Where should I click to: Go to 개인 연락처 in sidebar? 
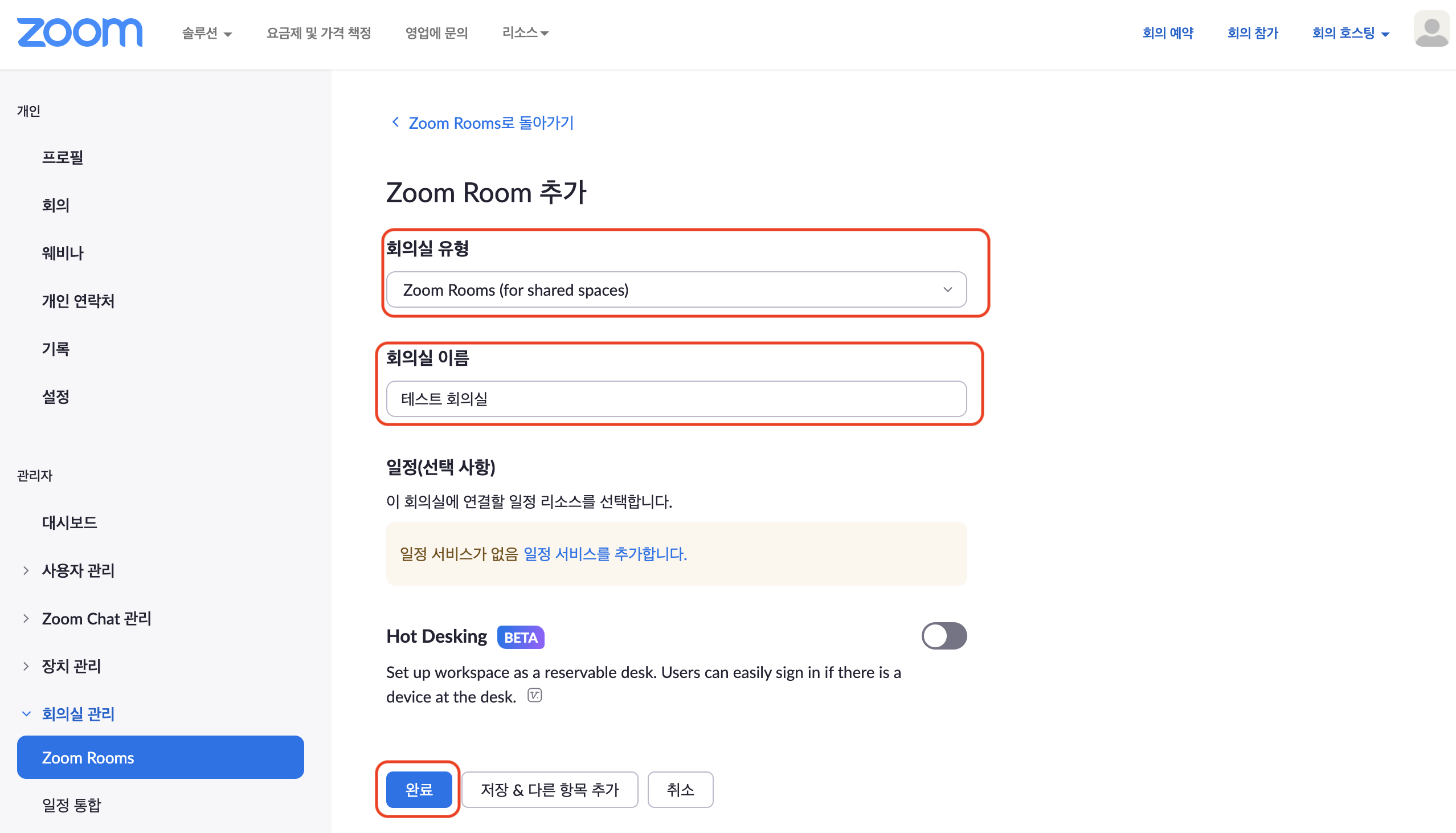click(78, 301)
